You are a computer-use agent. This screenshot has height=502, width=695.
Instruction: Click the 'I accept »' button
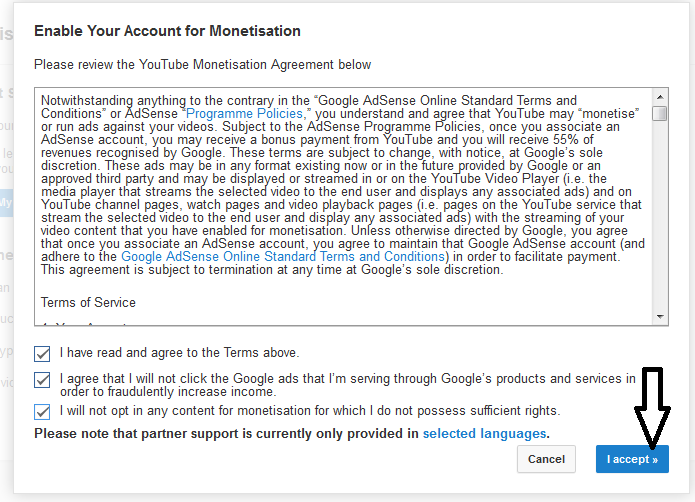632,459
